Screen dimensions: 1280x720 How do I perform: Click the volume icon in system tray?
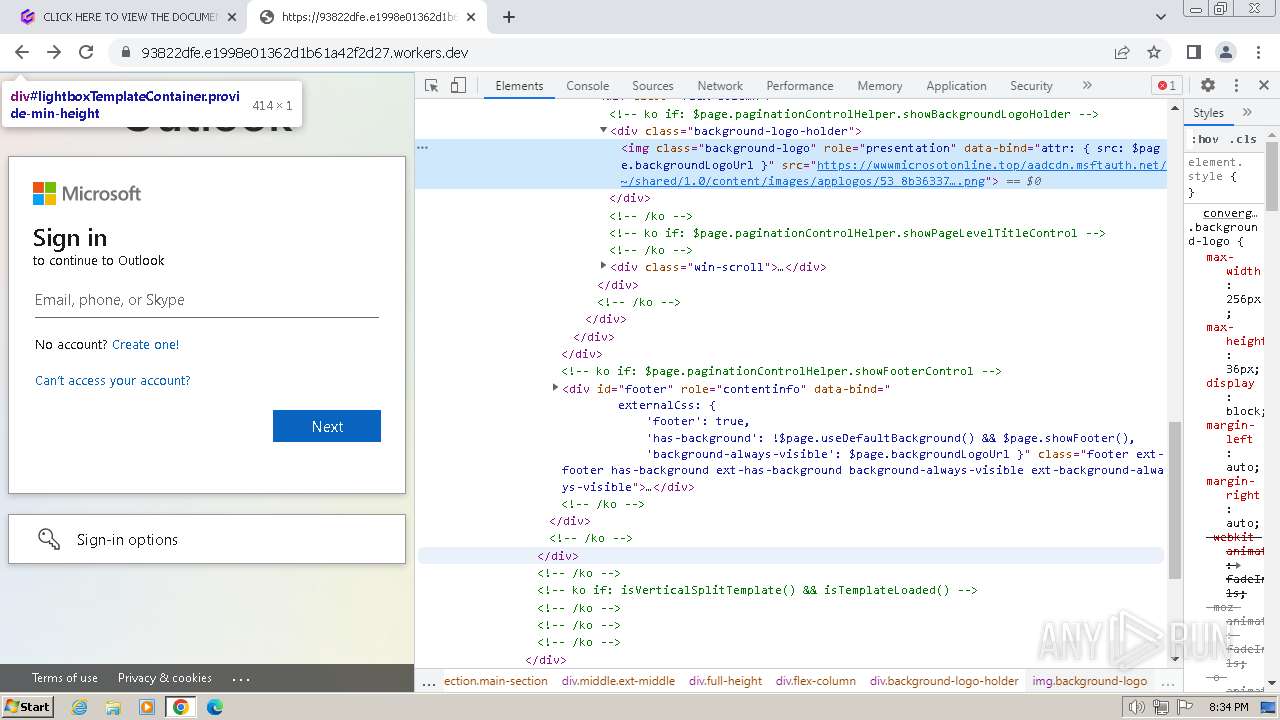1136,707
